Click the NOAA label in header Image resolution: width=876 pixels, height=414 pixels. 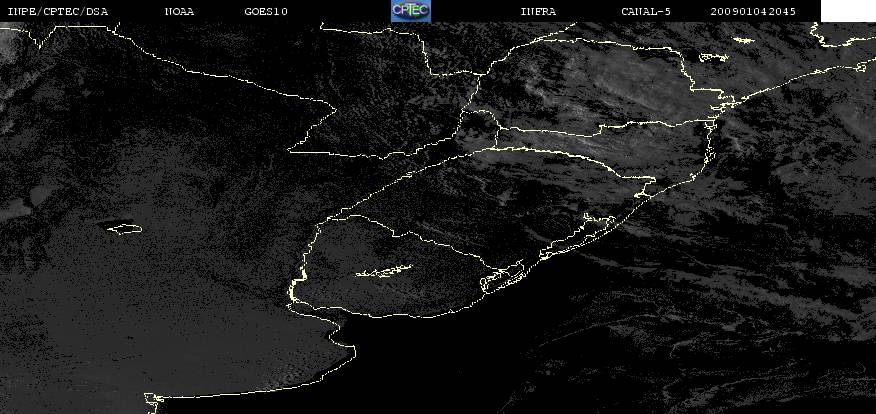179,12
